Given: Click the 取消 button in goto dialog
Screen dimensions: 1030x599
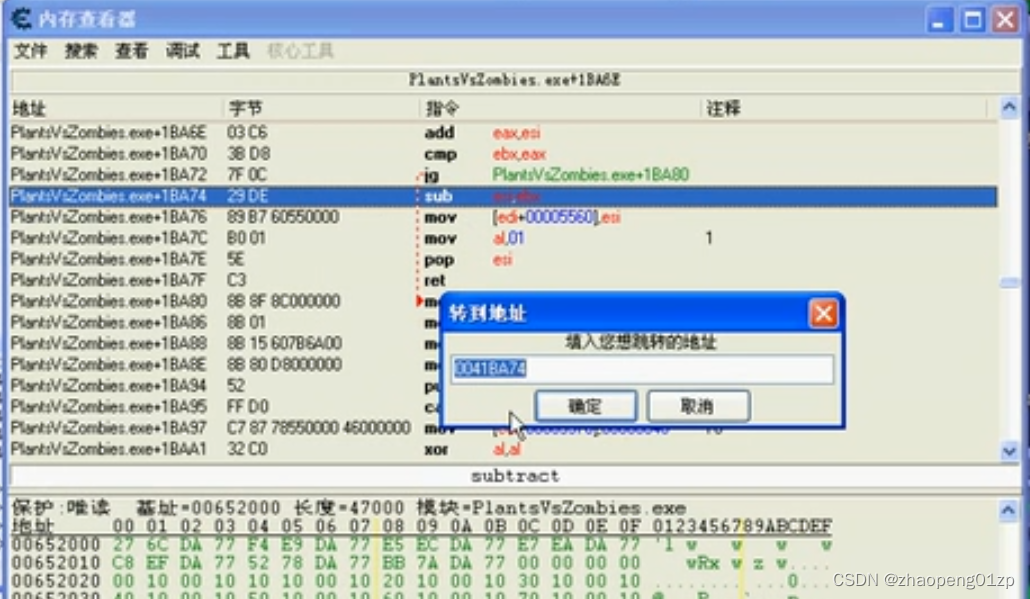Looking at the screenshot, I should coord(698,406).
